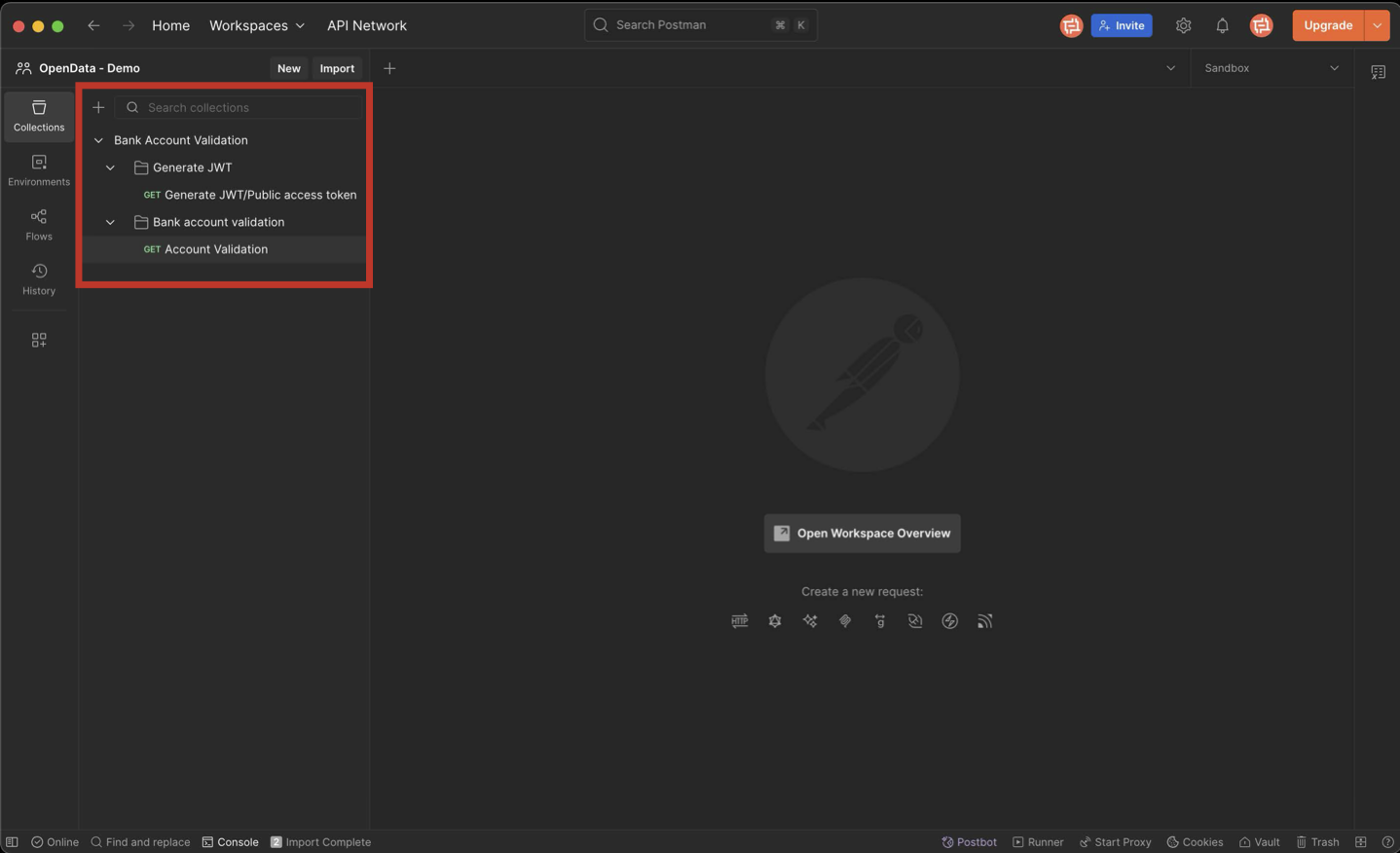Open the OpenData - Demo workspace name
Image resolution: width=1400 pixels, height=853 pixels.
(x=90, y=68)
